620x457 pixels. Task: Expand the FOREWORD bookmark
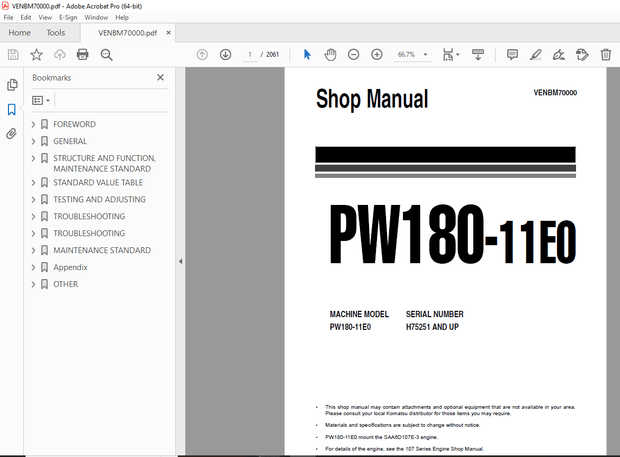pos(34,125)
